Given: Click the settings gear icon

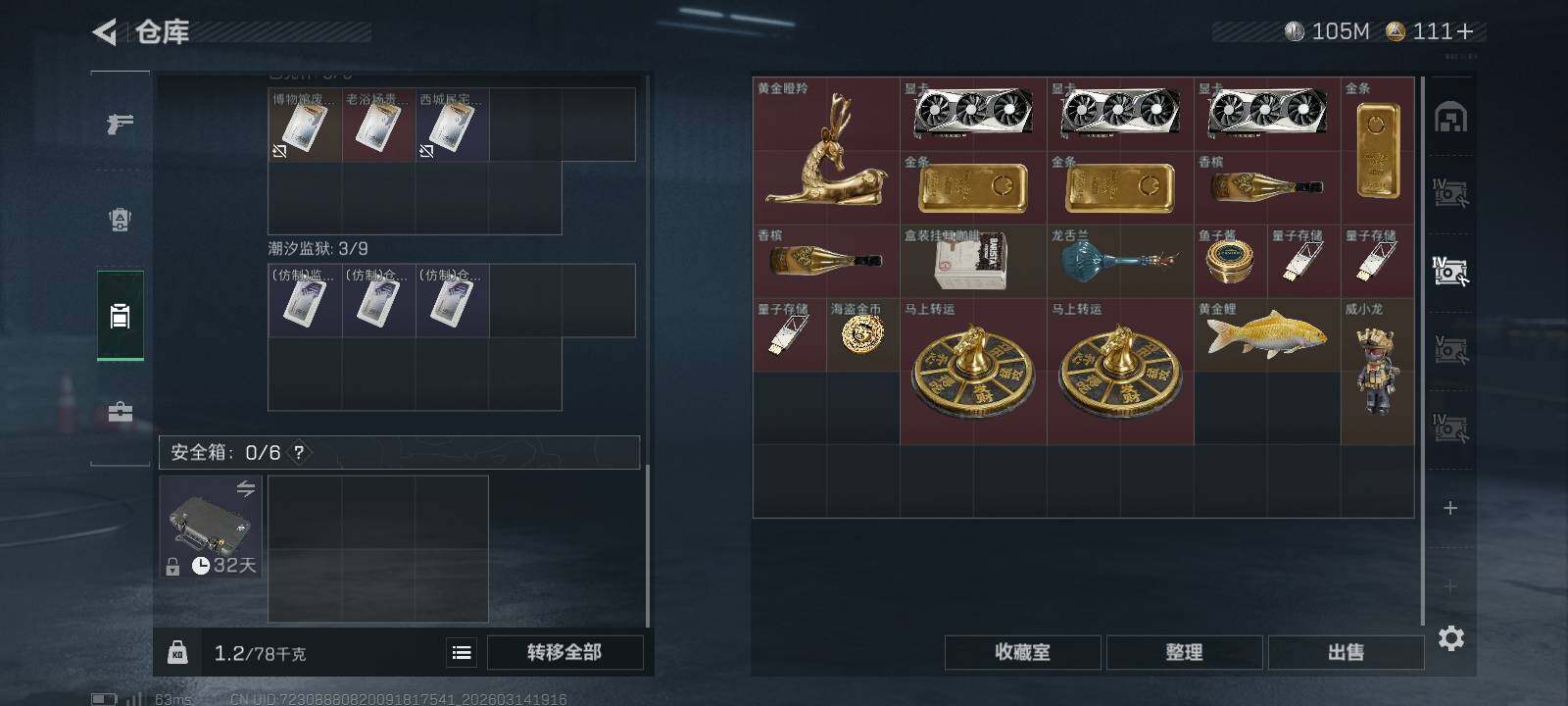Looking at the screenshot, I should click(x=1451, y=638).
